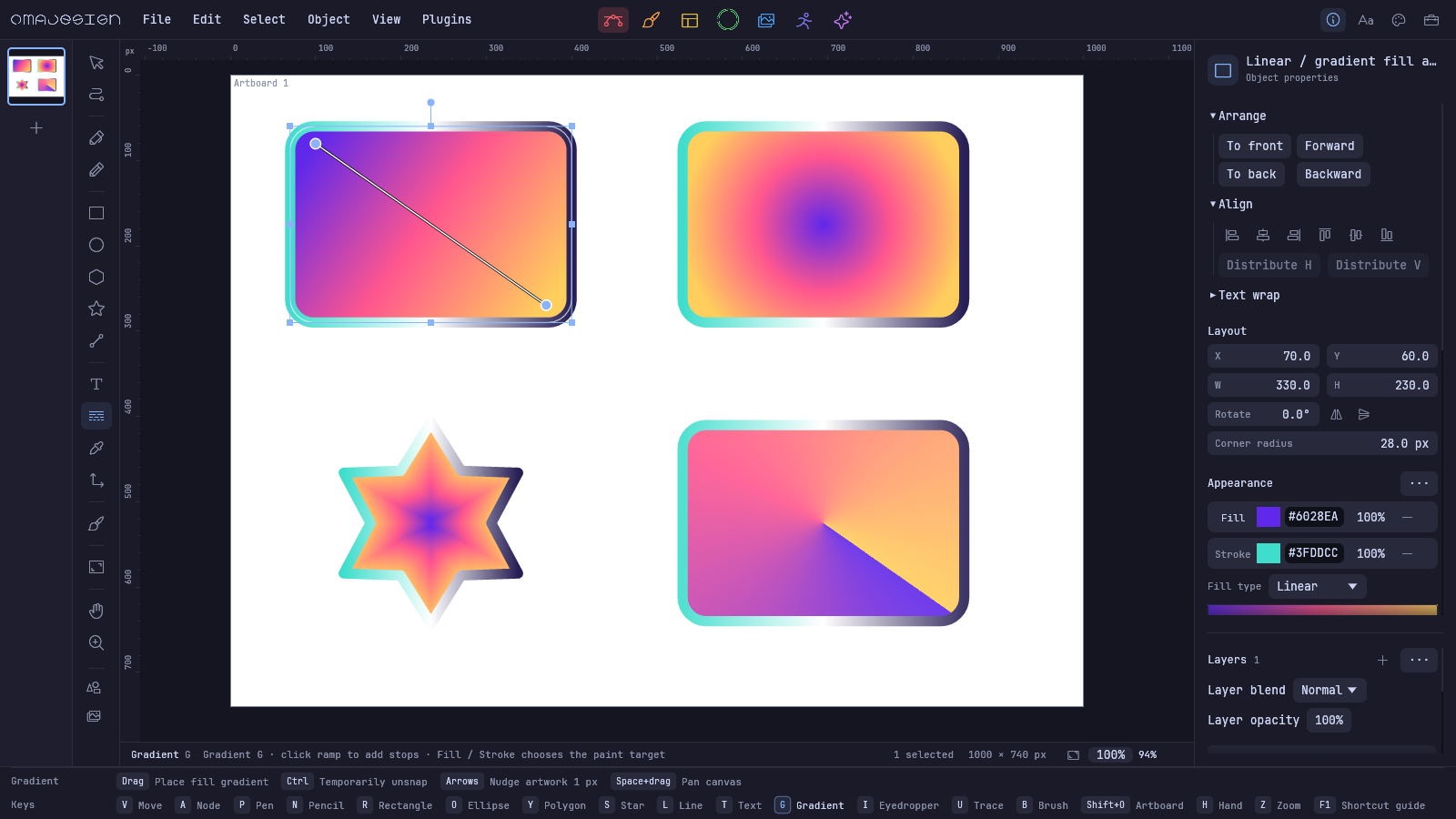
Task: Toggle the Aa typography panel
Action: [1366, 20]
